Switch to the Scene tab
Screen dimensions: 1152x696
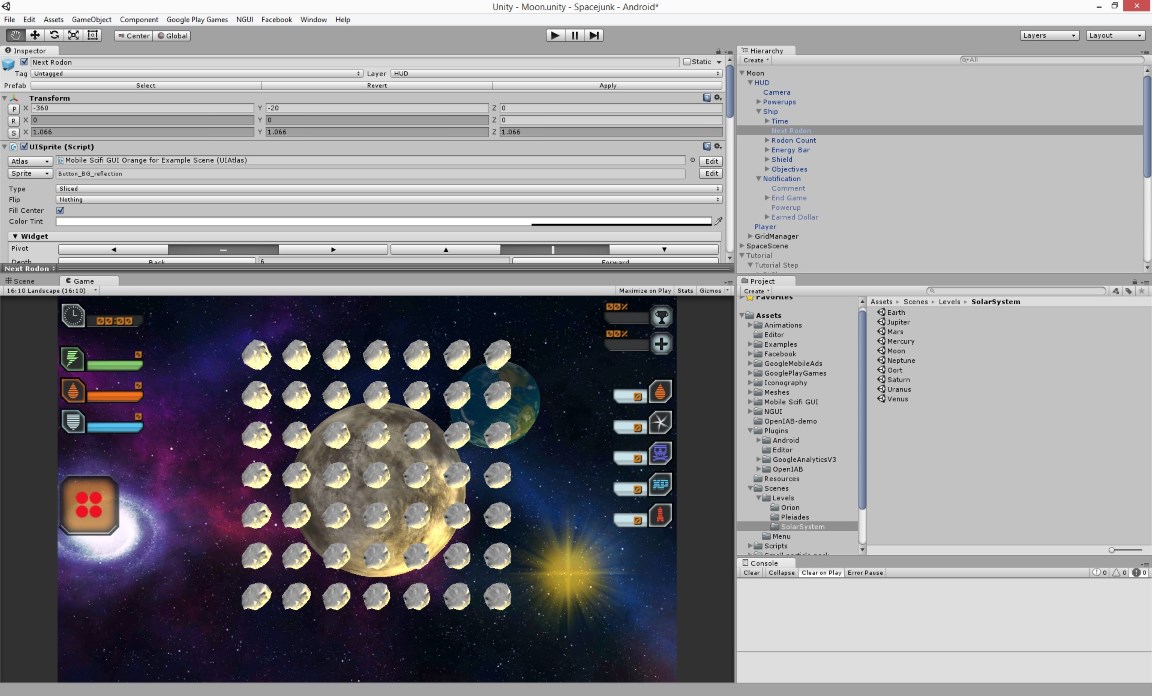pos(20,281)
